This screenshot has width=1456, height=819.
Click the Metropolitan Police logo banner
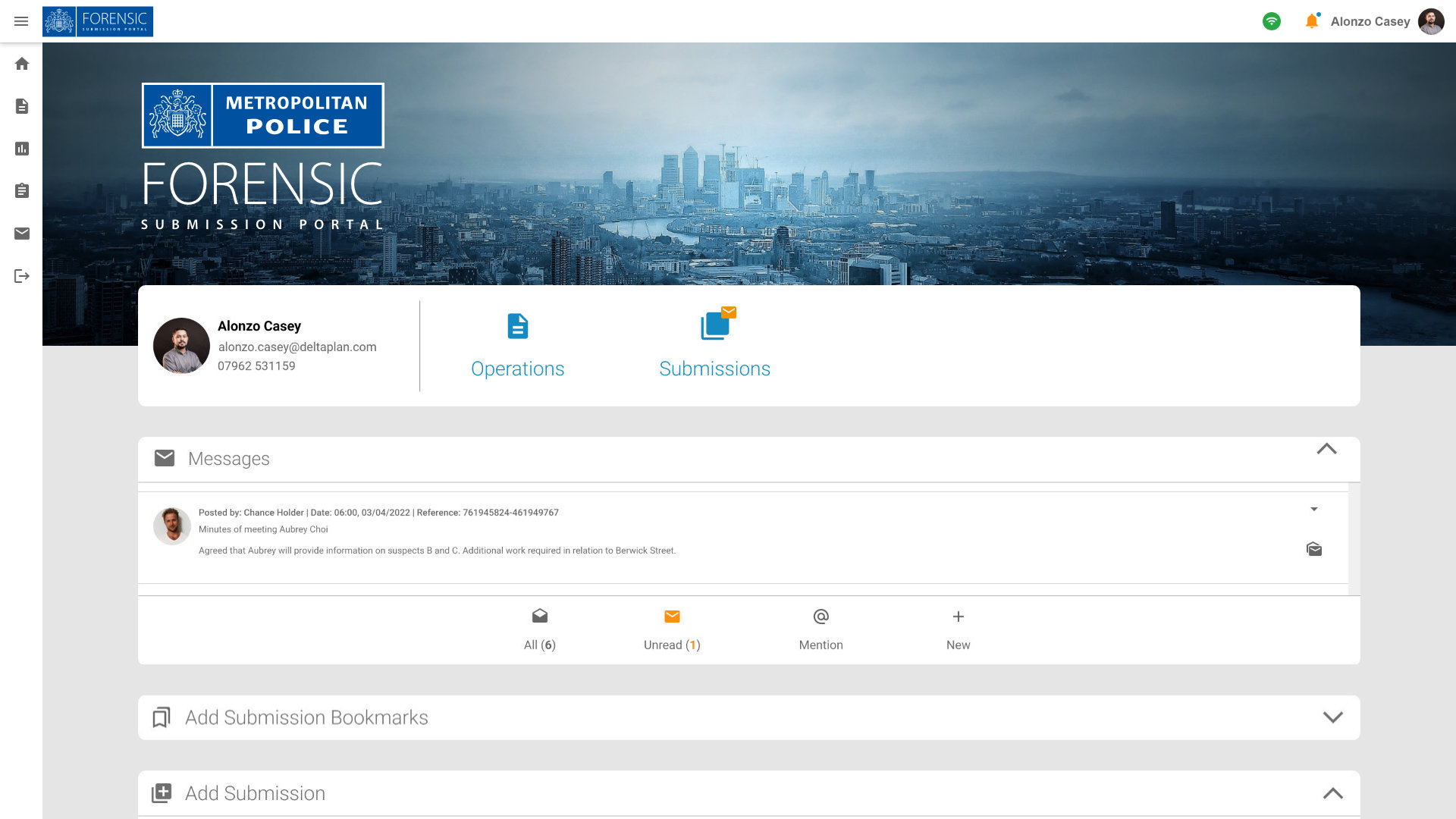click(x=262, y=115)
